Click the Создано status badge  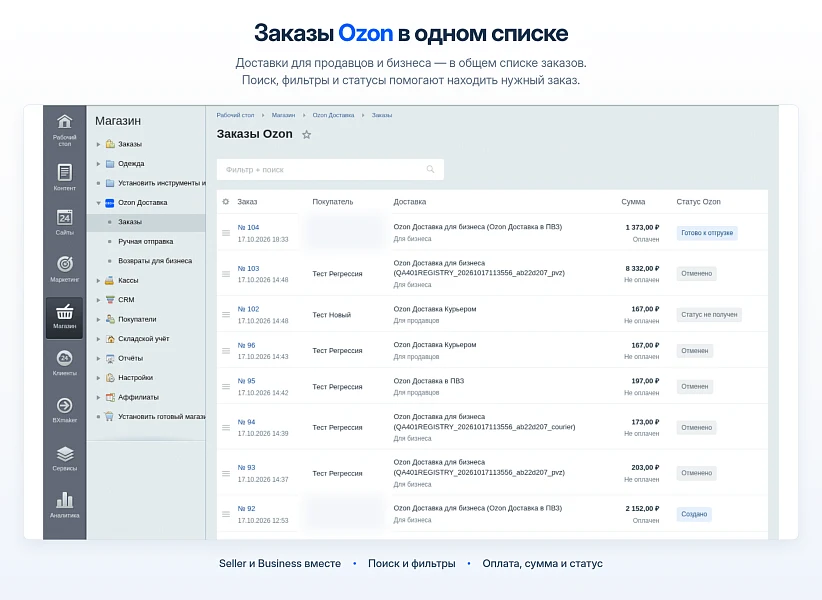(694, 514)
